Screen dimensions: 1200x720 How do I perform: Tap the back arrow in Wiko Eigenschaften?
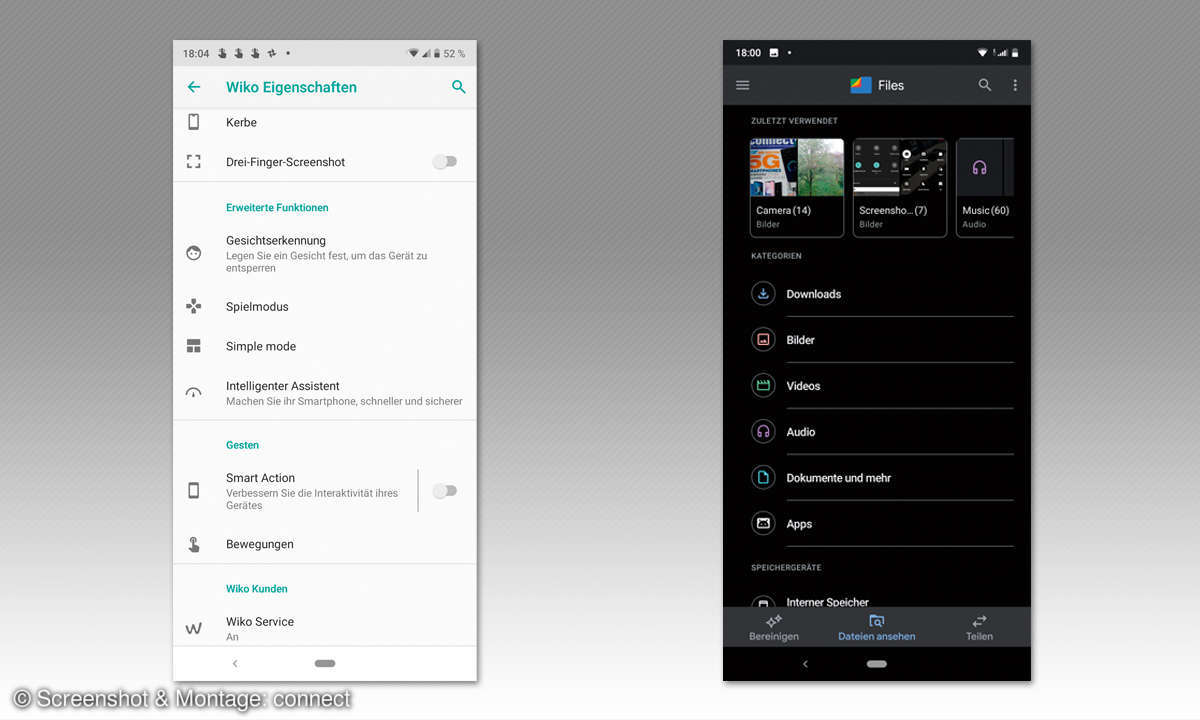point(194,87)
